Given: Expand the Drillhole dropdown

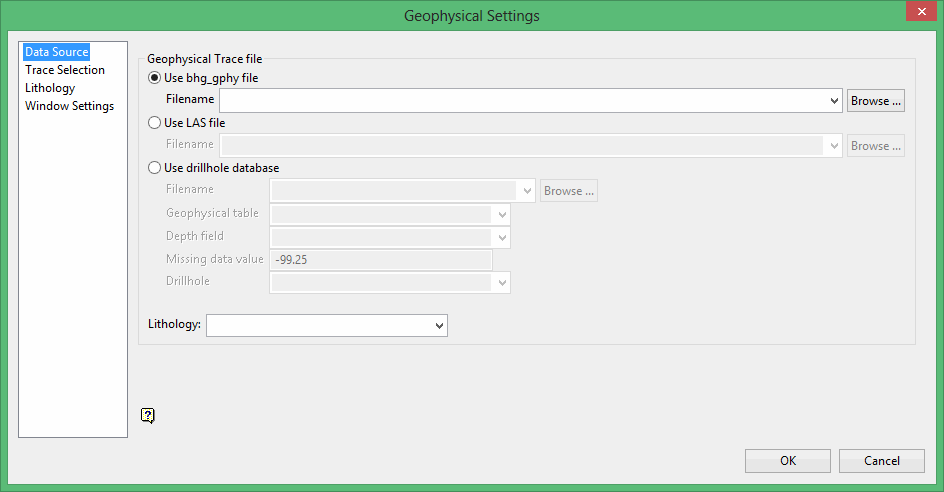Looking at the screenshot, I should pyautogui.click(x=501, y=283).
